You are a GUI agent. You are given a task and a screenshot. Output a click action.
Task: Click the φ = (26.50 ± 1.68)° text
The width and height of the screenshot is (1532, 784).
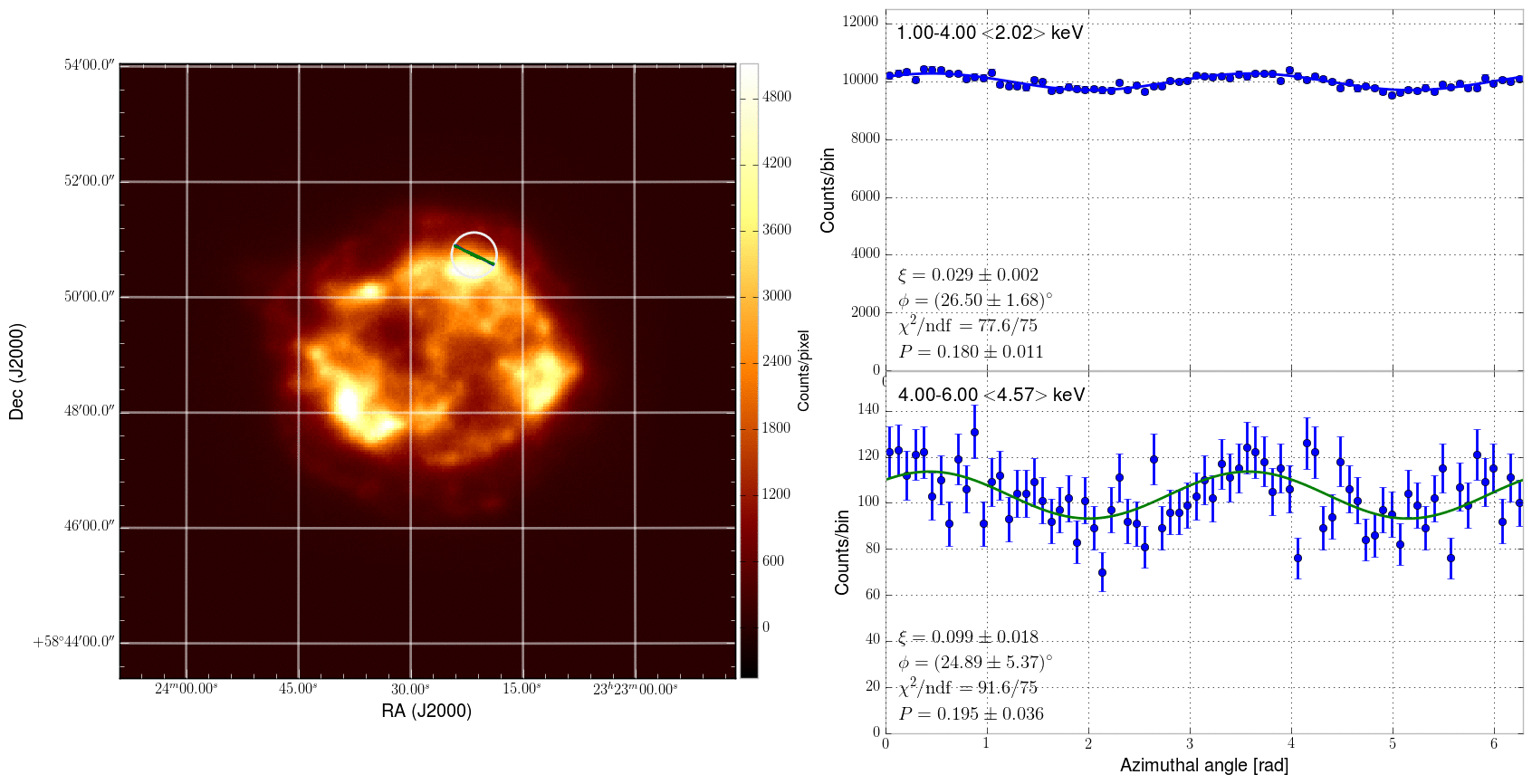(975, 300)
